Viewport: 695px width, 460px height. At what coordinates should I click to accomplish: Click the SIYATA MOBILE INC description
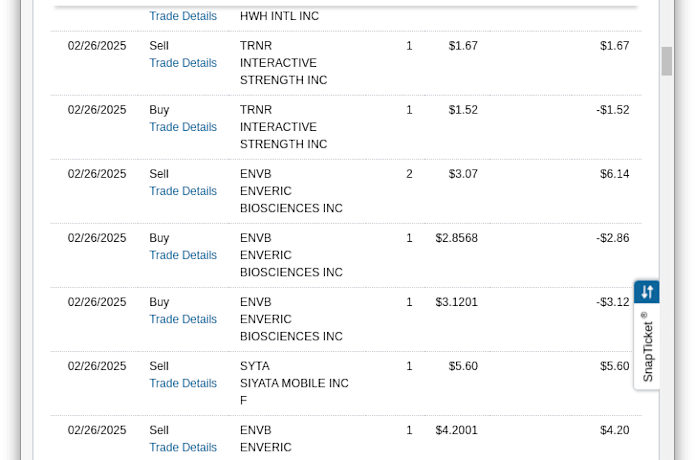[294, 383]
